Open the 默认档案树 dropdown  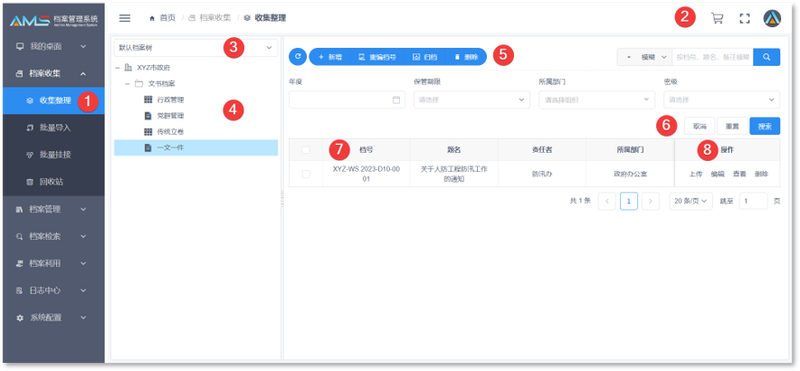(196, 48)
